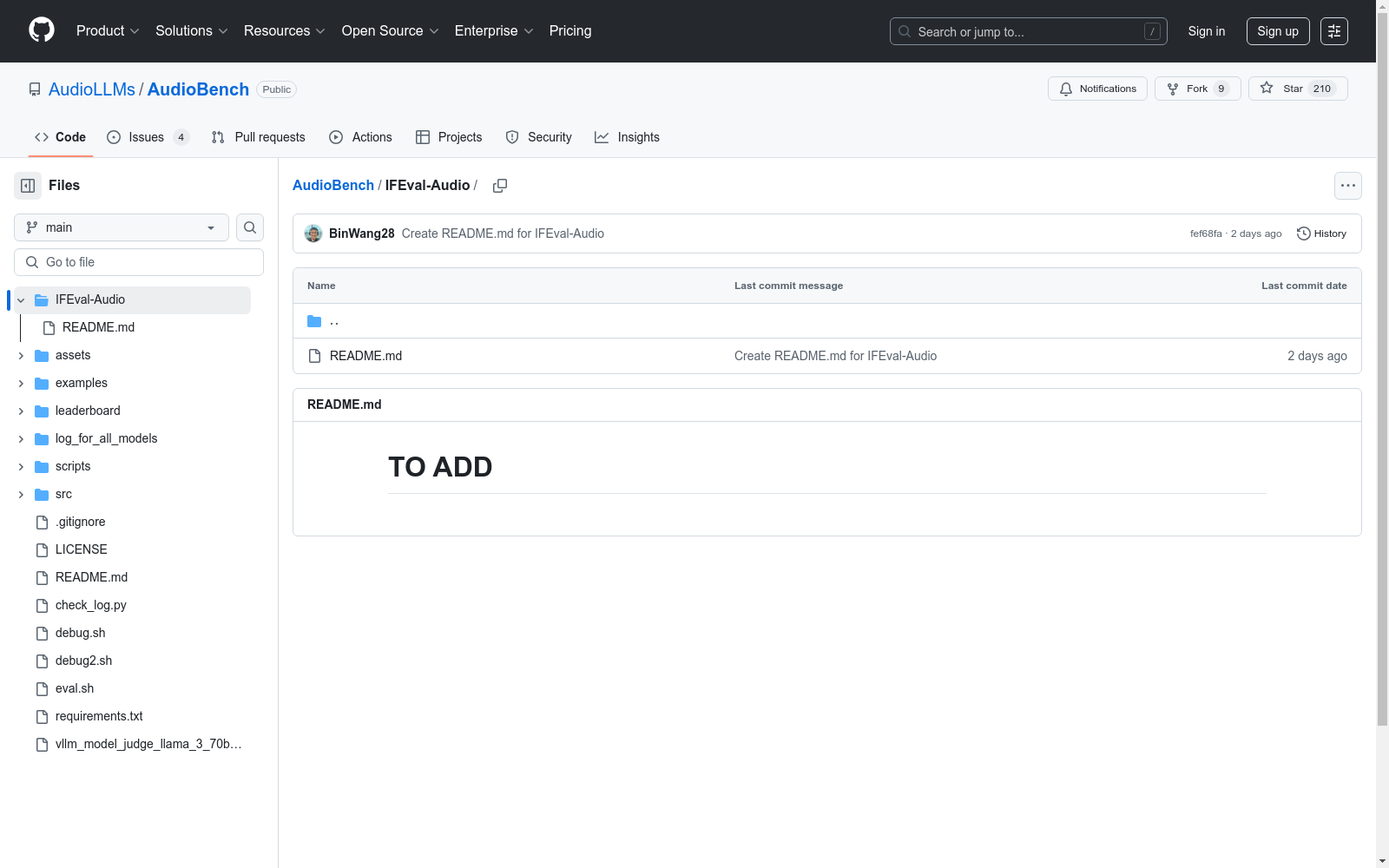The width and height of the screenshot is (1389, 868).
Task: Go up to the parent directory
Action: [x=334, y=321]
